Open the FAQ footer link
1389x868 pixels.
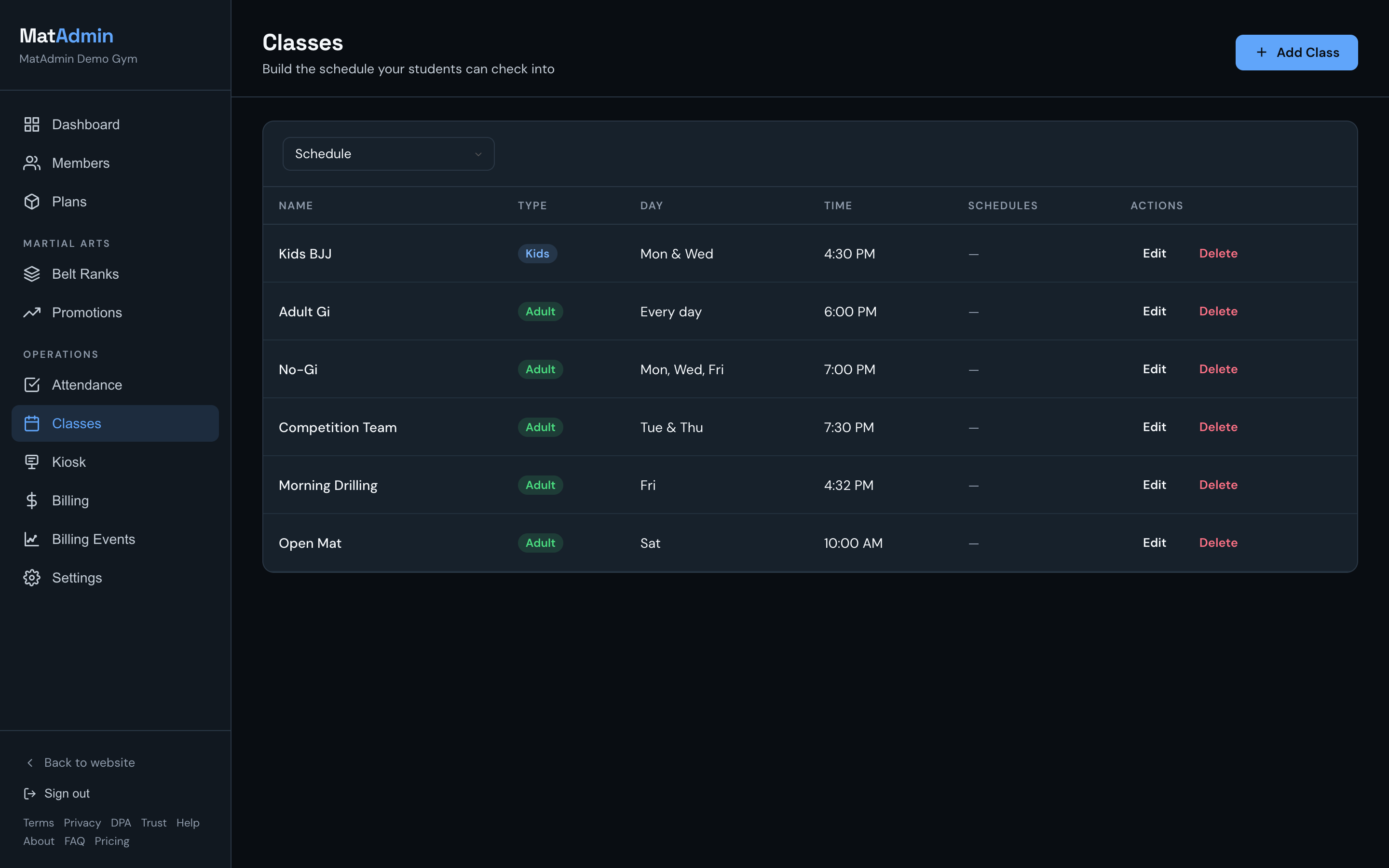[x=75, y=841]
